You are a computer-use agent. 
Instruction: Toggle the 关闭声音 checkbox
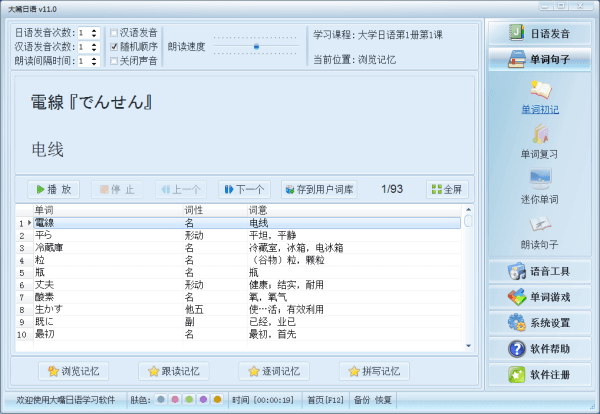[114, 61]
